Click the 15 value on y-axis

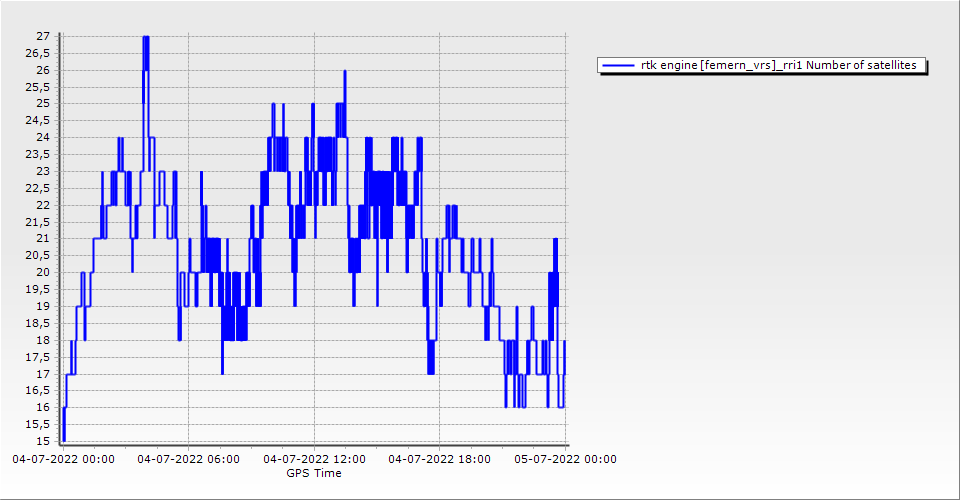[43, 441]
